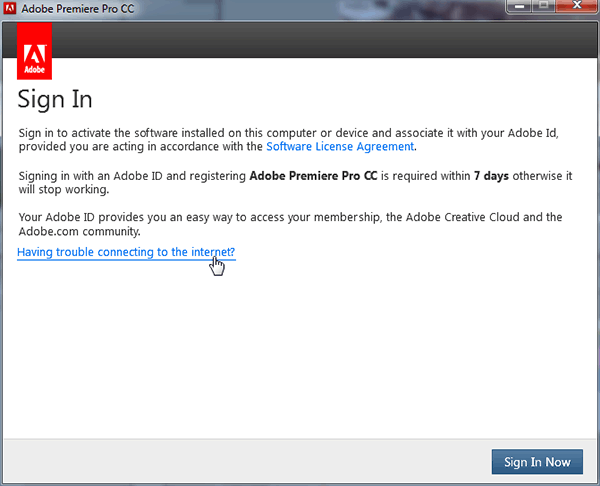Close the Adobe Premiere Pro CC window
The height and width of the screenshot is (486, 600).
577,6
